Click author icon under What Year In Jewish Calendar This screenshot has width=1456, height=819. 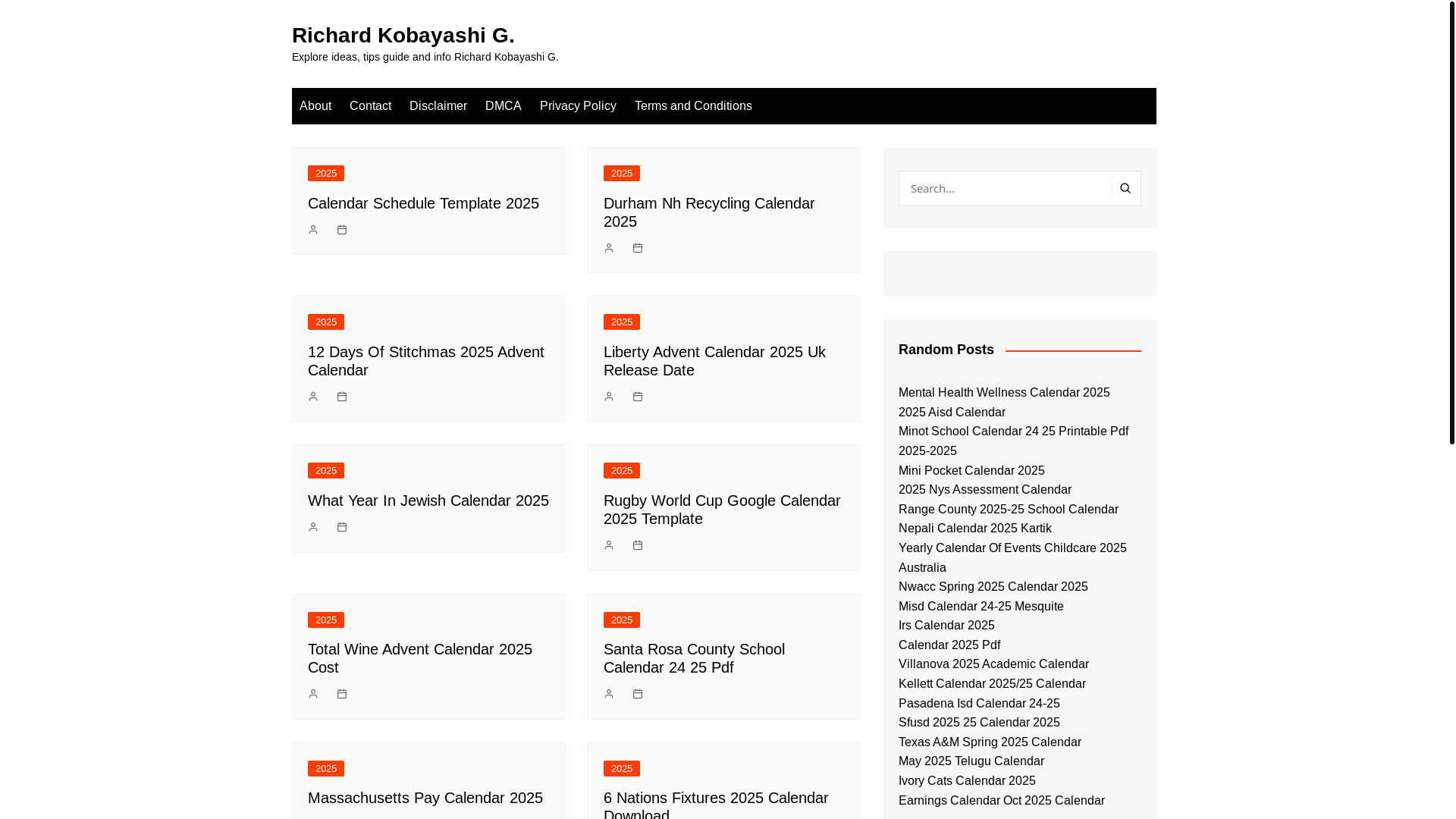pos(313,527)
